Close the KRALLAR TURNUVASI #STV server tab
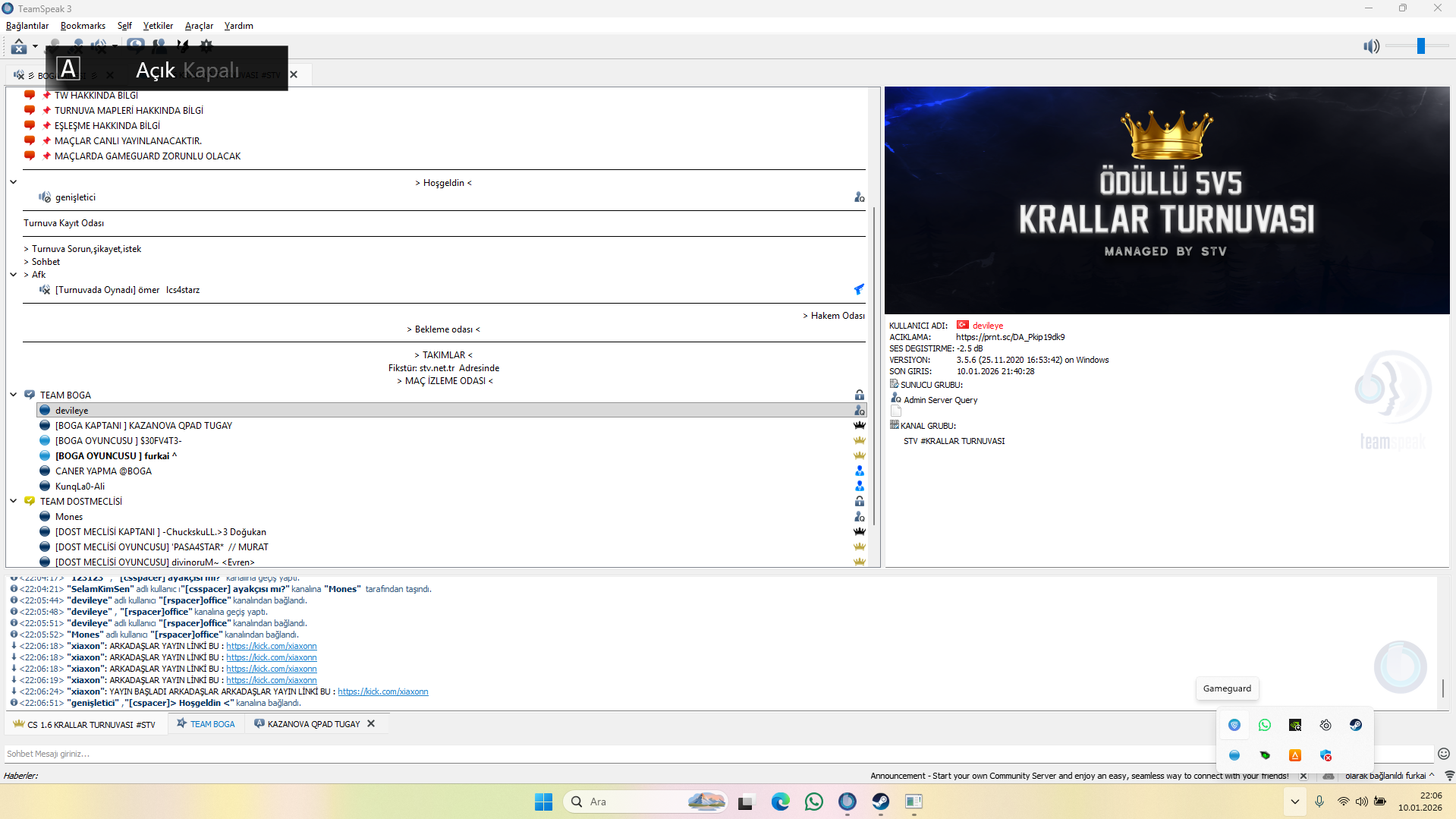 click(x=294, y=74)
